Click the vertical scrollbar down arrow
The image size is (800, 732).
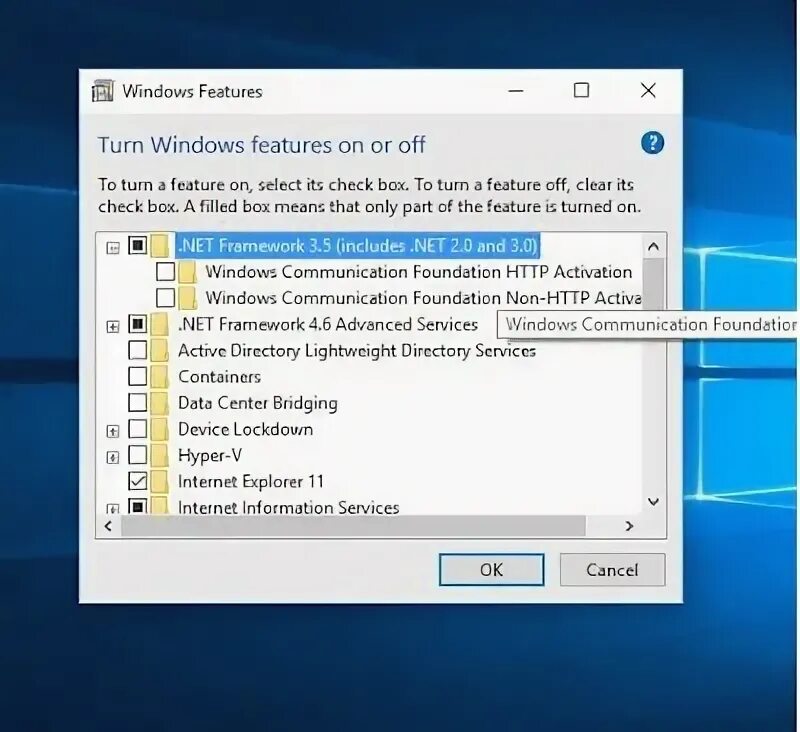point(653,502)
